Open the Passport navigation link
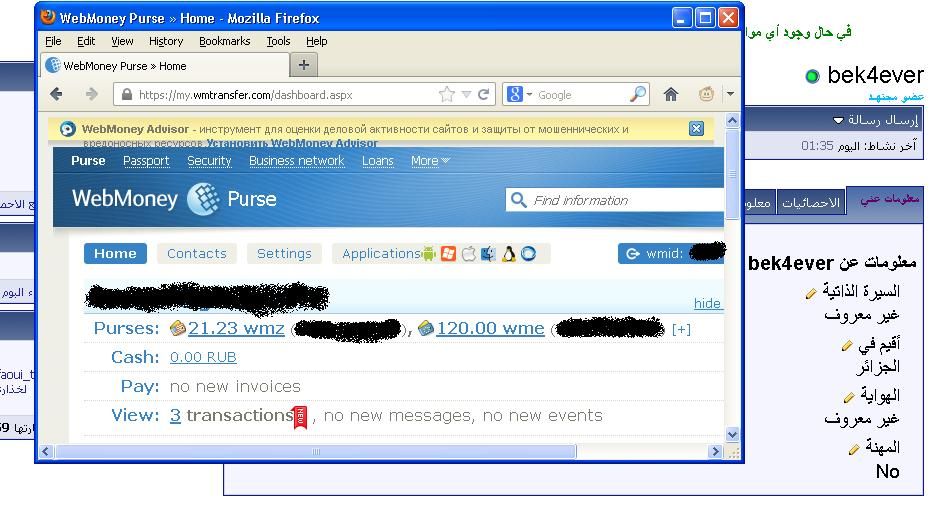The image size is (931, 512). [146, 161]
